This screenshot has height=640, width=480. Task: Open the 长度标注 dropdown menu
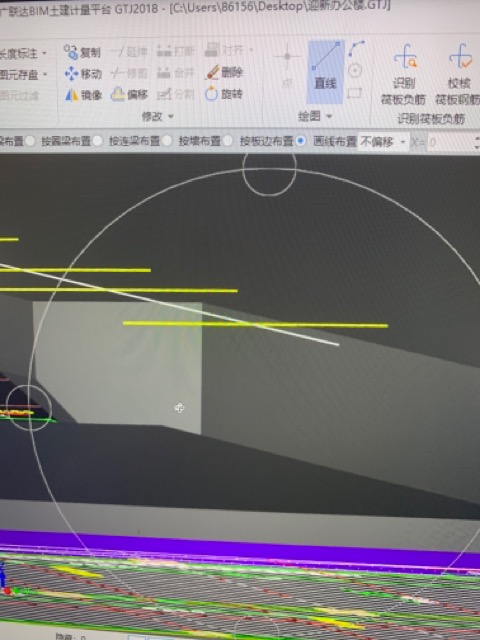pos(23,53)
